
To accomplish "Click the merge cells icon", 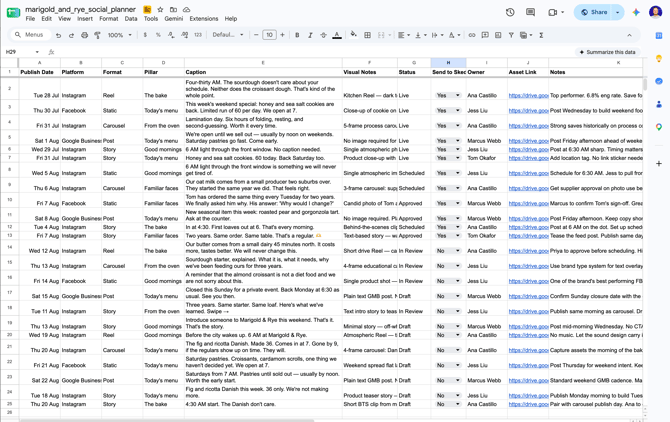I will click(x=381, y=35).
